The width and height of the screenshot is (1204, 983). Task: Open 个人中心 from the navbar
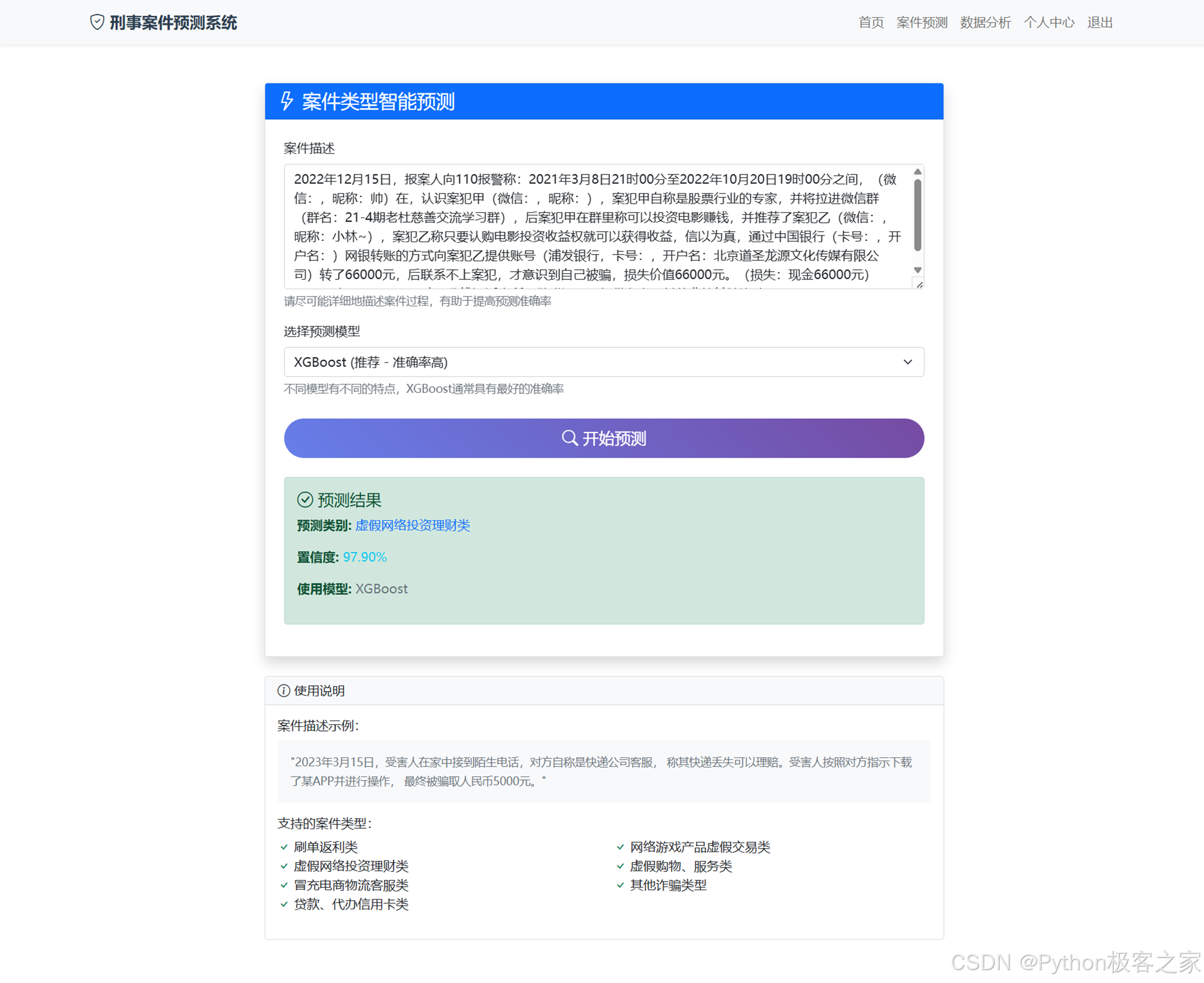coord(1048,23)
